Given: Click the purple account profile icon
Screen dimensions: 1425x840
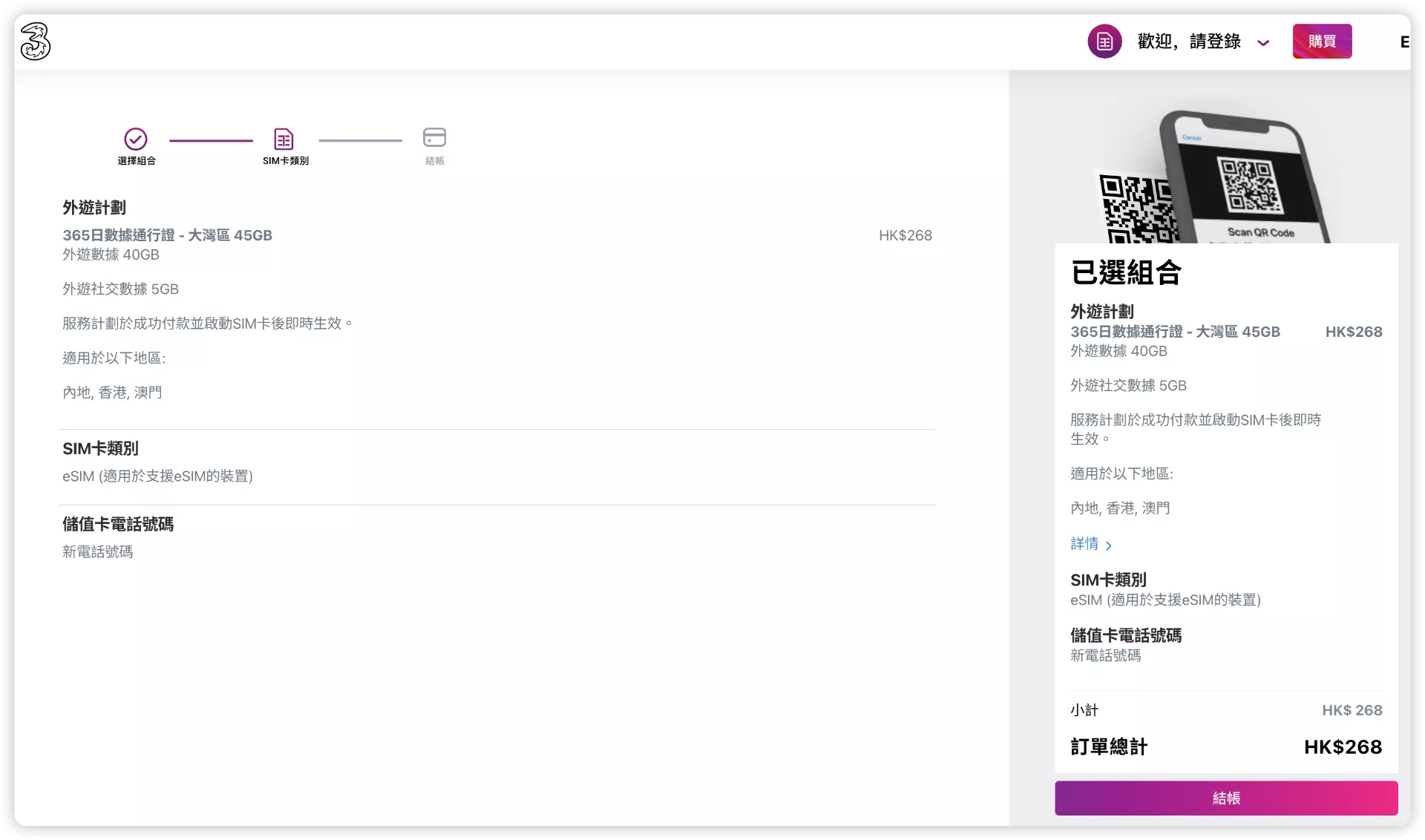Looking at the screenshot, I should (x=1104, y=42).
